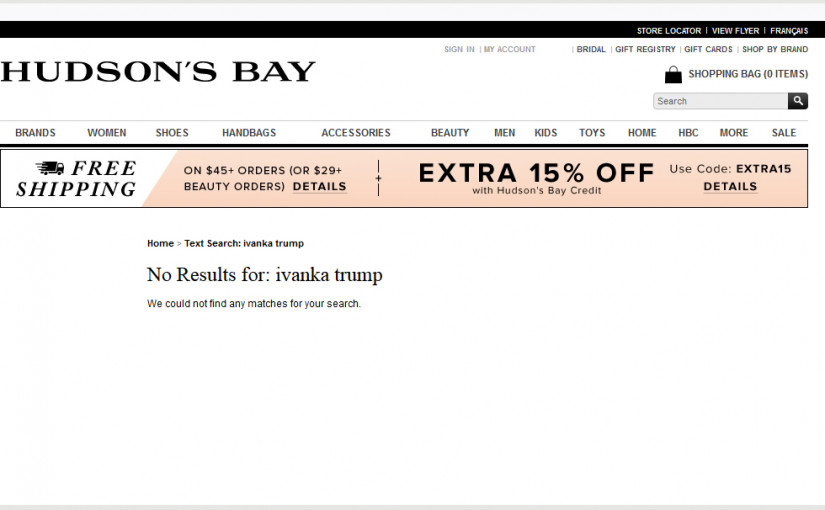
Task: Open the My Account link
Action: [x=510, y=49]
